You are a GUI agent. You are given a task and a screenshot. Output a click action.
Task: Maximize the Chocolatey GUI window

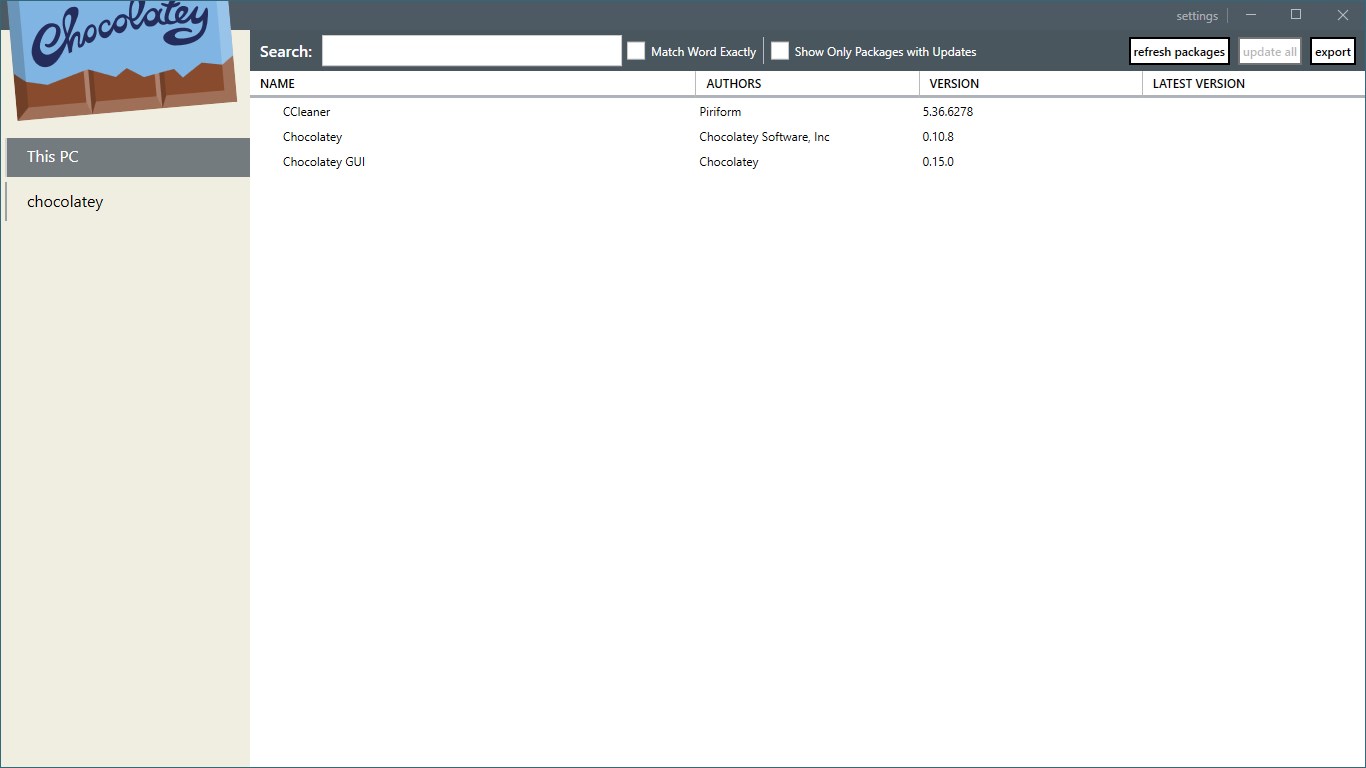(1296, 15)
